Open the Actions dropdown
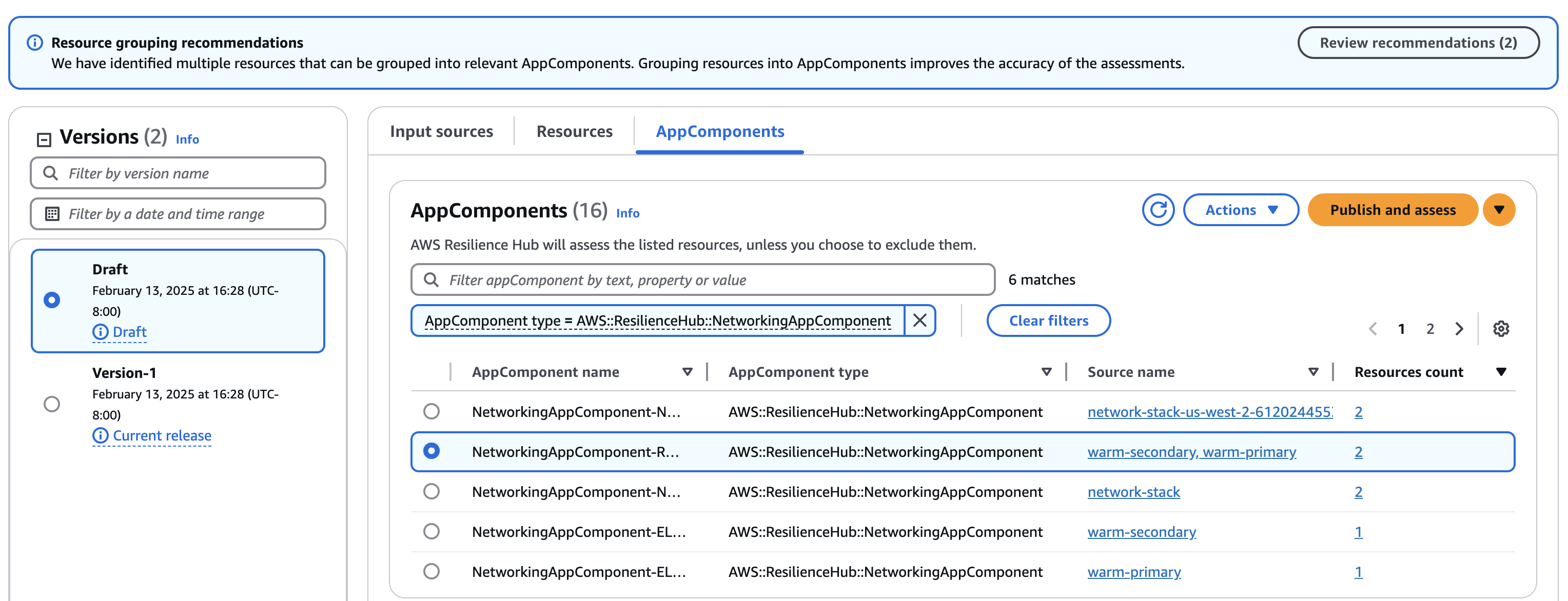 pos(1241,210)
